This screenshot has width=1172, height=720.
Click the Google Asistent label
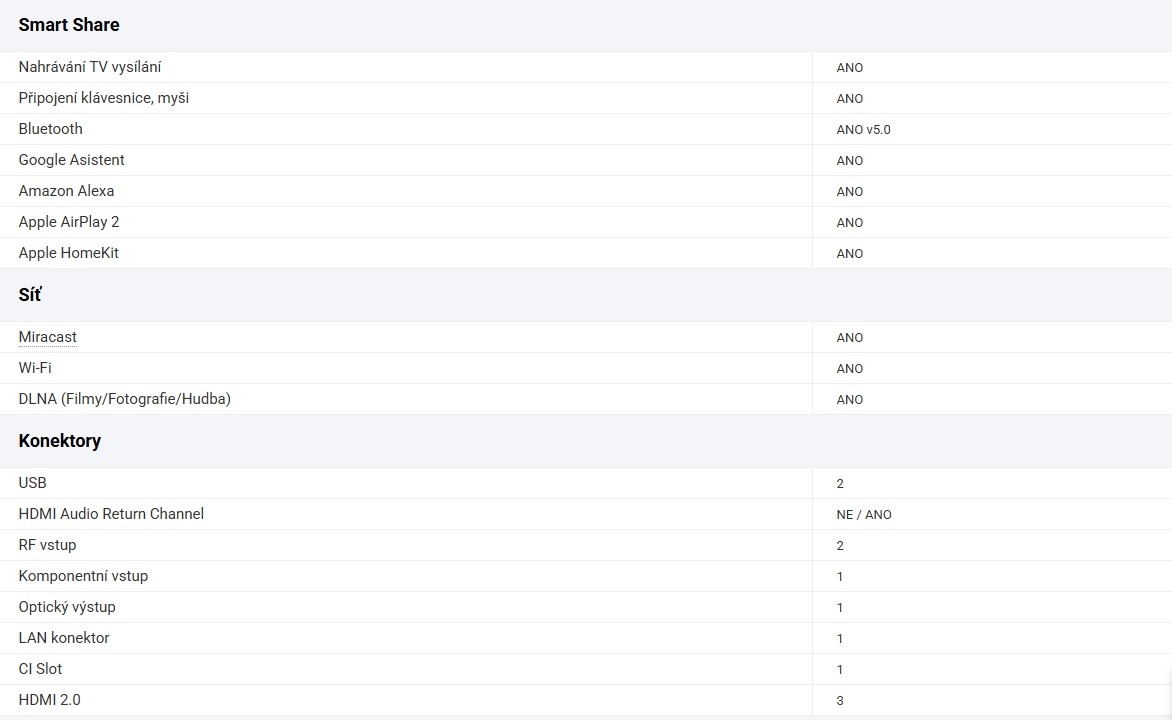[72, 160]
